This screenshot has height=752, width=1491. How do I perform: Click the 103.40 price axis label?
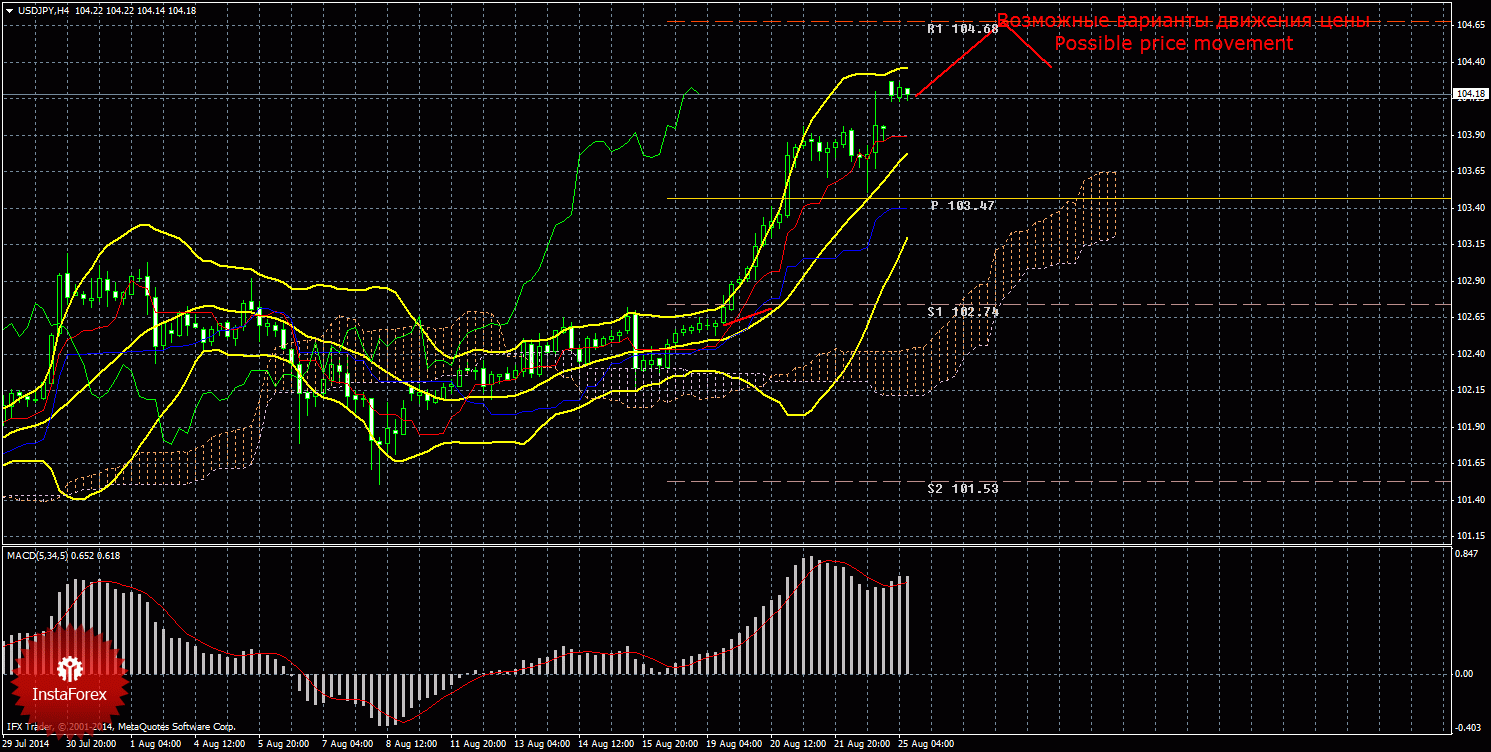1470,208
